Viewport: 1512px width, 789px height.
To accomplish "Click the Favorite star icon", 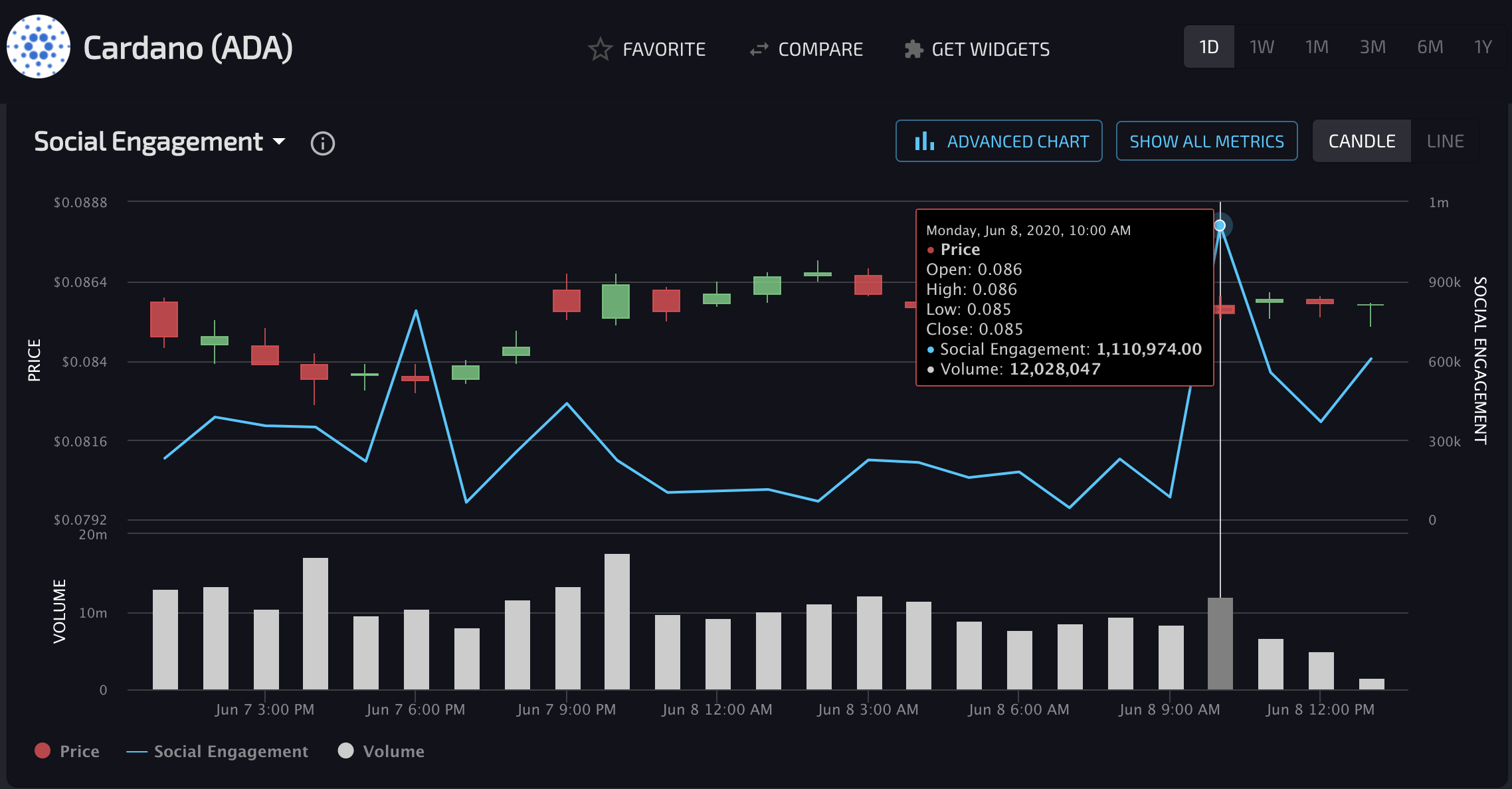I will [600, 49].
